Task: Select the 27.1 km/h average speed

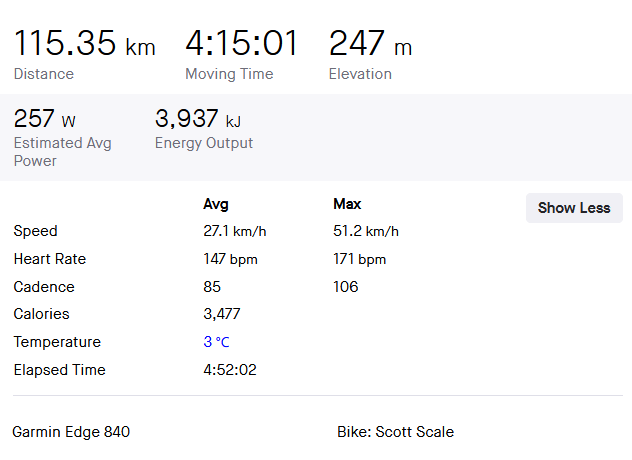Action: pyautogui.click(x=235, y=231)
